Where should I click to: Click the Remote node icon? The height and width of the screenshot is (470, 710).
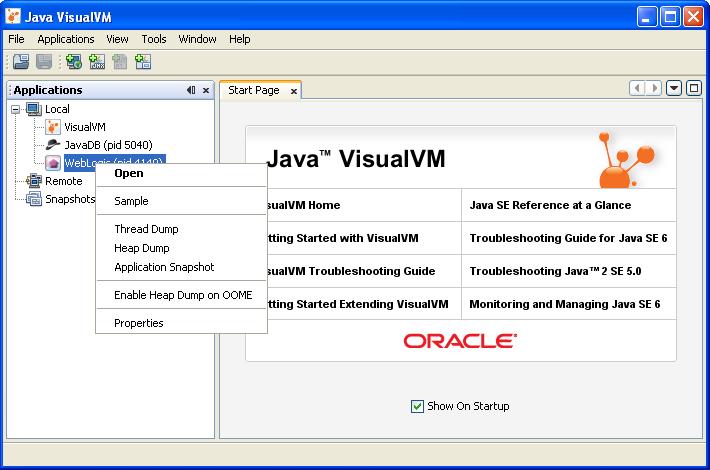34,181
